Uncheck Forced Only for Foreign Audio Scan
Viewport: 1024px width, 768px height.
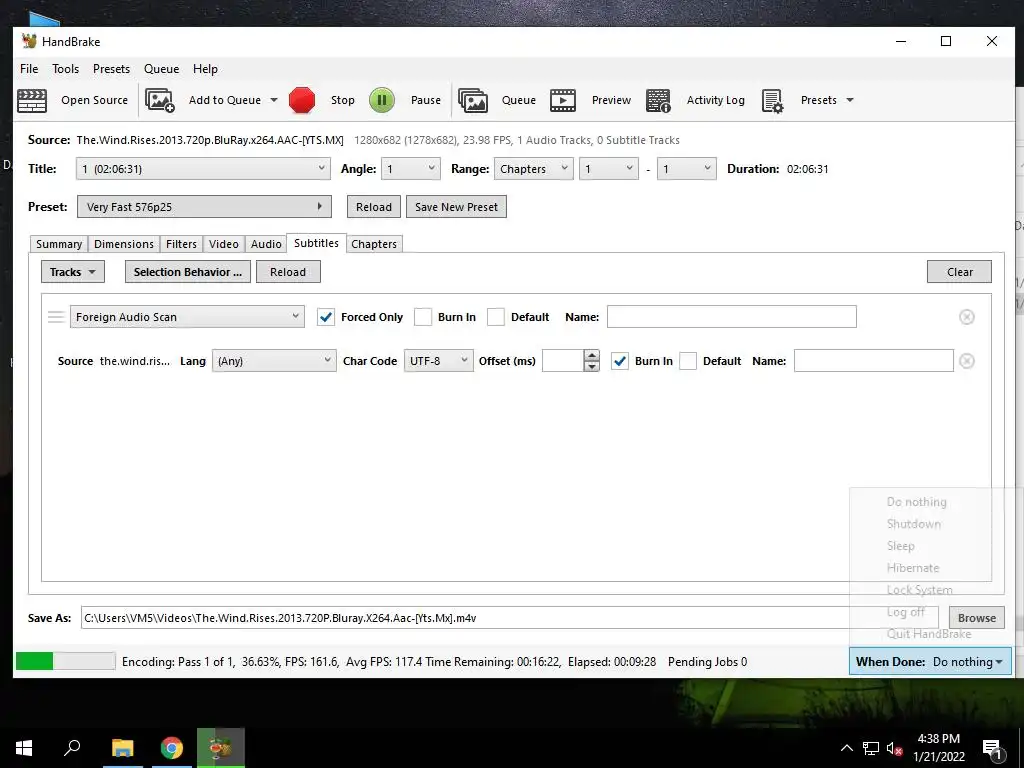click(326, 317)
